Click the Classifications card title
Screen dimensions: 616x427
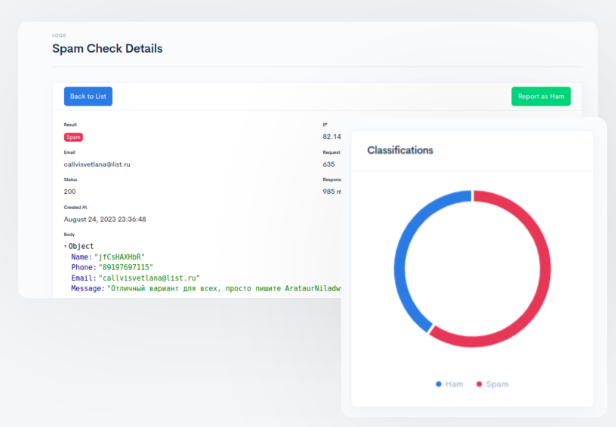coord(400,150)
